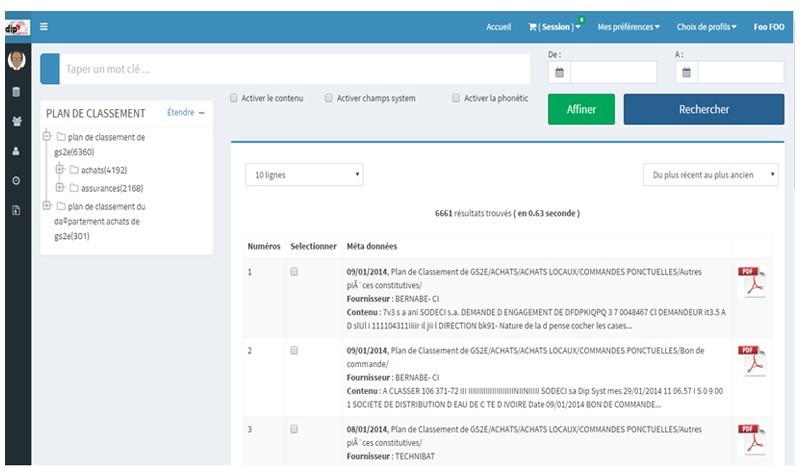800x468 pixels.
Task: Toggle the hamburger menu icon
Action: click(x=44, y=27)
